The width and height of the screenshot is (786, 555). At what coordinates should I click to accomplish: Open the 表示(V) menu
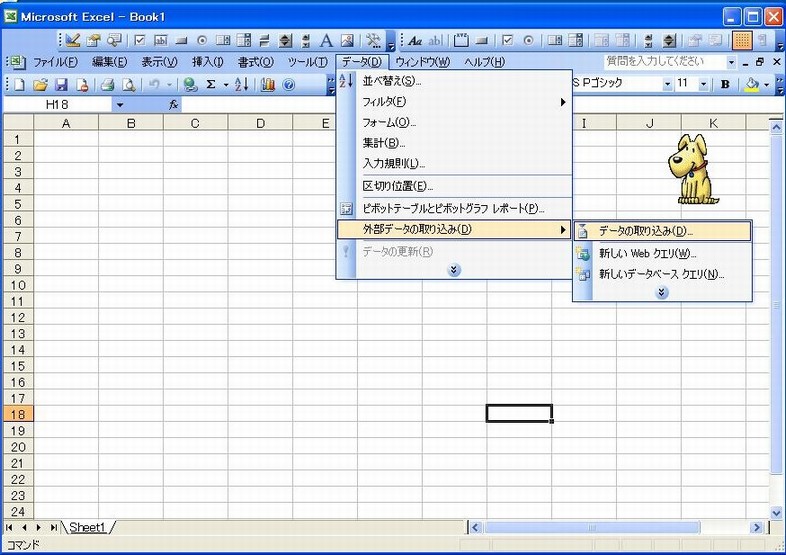tap(159, 62)
